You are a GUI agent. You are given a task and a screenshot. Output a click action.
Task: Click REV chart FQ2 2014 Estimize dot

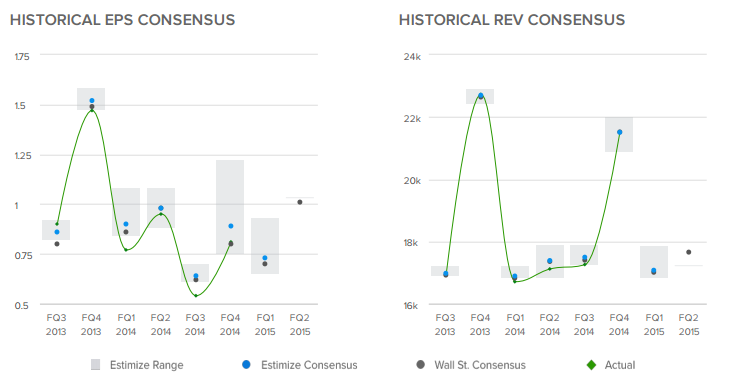click(549, 261)
